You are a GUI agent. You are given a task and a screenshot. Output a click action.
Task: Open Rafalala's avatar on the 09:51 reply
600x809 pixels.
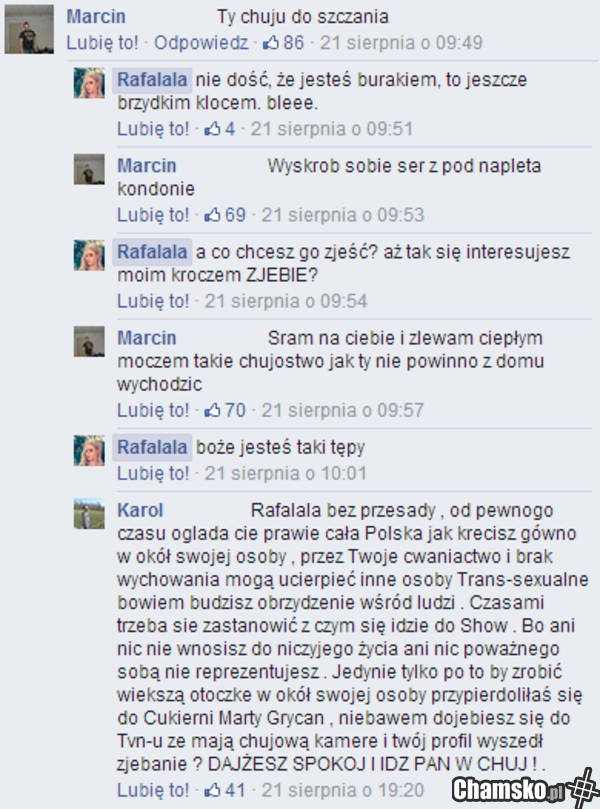(x=89, y=83)
